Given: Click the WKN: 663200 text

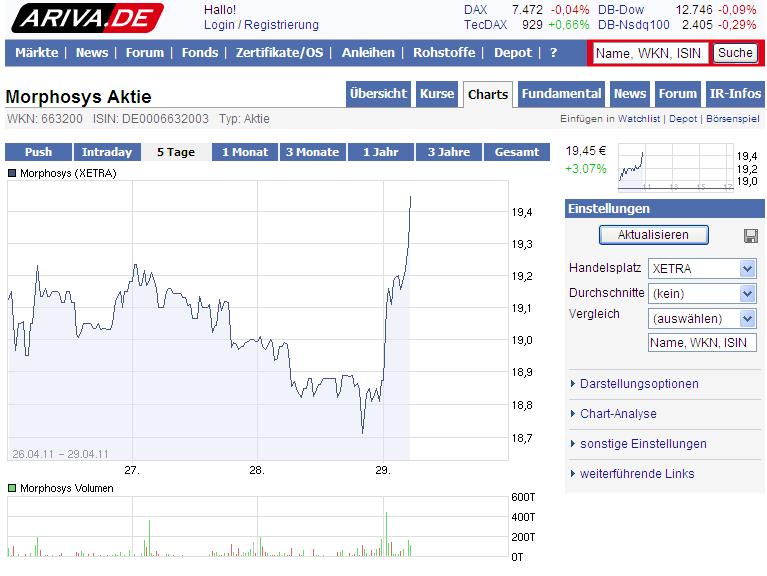Looking at the screenshot, I should tap(45, 119).
